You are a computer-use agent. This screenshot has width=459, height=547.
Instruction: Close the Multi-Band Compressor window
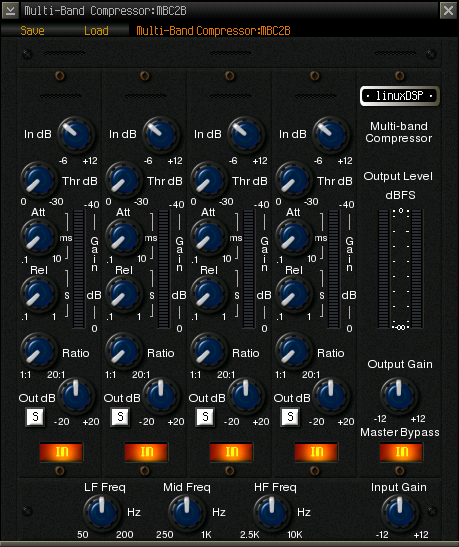coord(448,10)
